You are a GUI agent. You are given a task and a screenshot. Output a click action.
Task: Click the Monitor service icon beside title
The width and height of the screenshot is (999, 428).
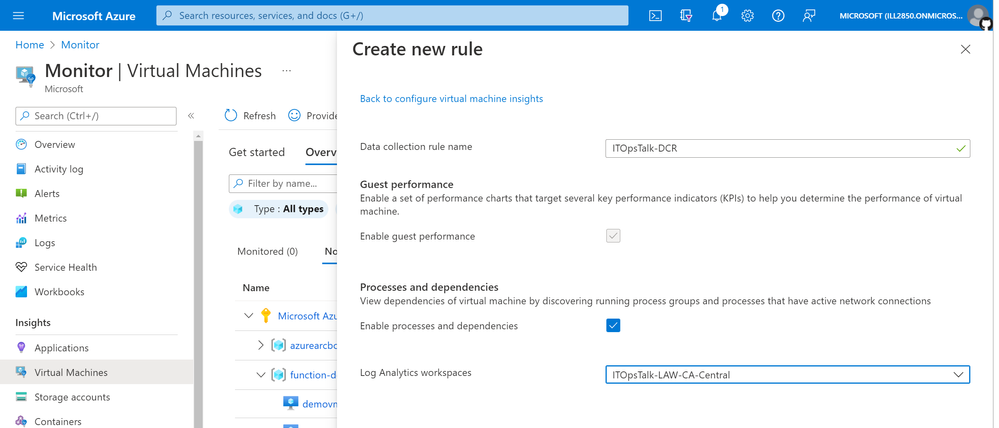(x=25, y=76)
